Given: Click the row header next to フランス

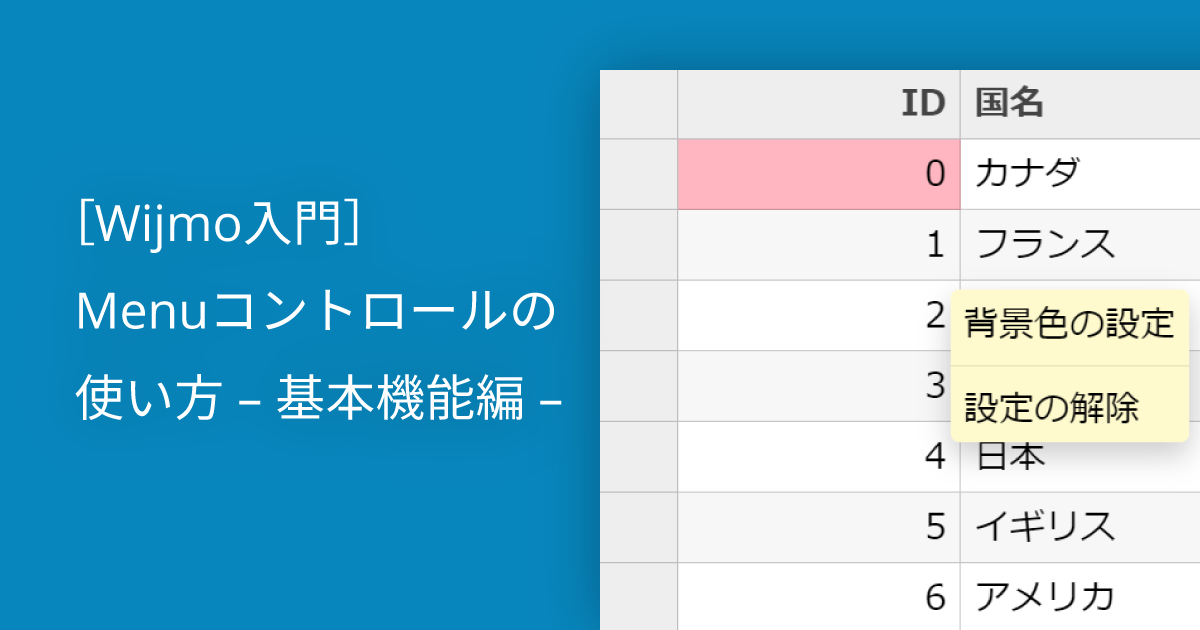Looking at the screenshot, I should point(640,243).
